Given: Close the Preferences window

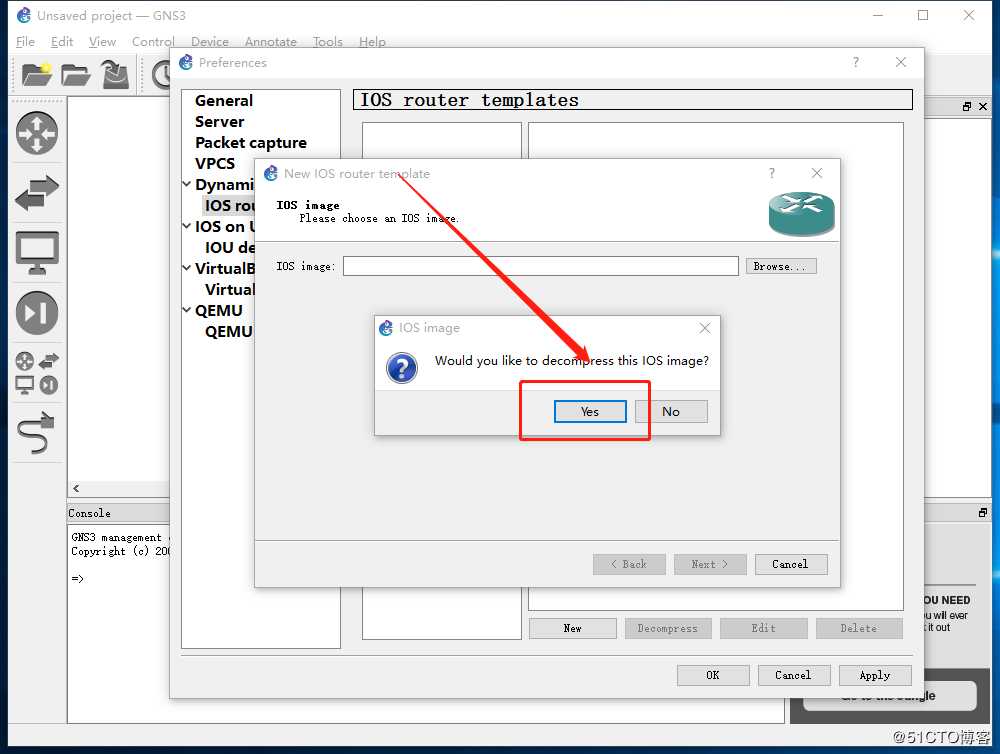Looking at the screenshot, I should pyautogui.click(x=901, y=62).
